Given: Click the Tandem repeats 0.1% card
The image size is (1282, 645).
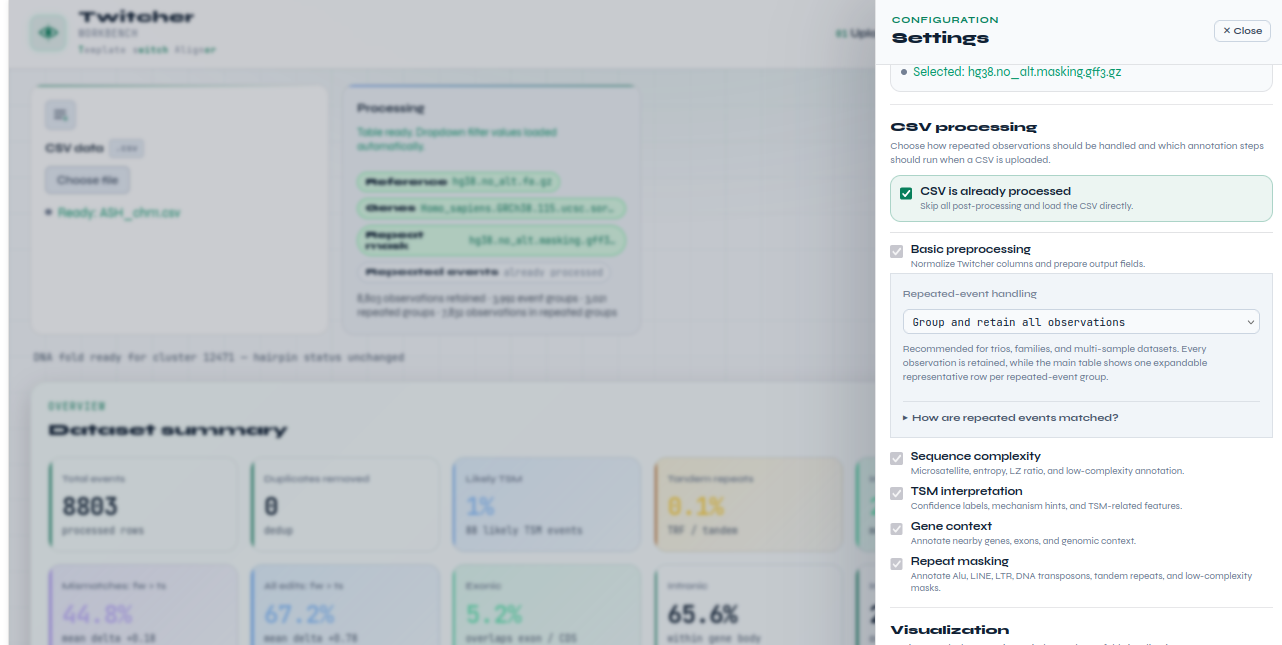Looking at the screenshot, I should point(749,504).
